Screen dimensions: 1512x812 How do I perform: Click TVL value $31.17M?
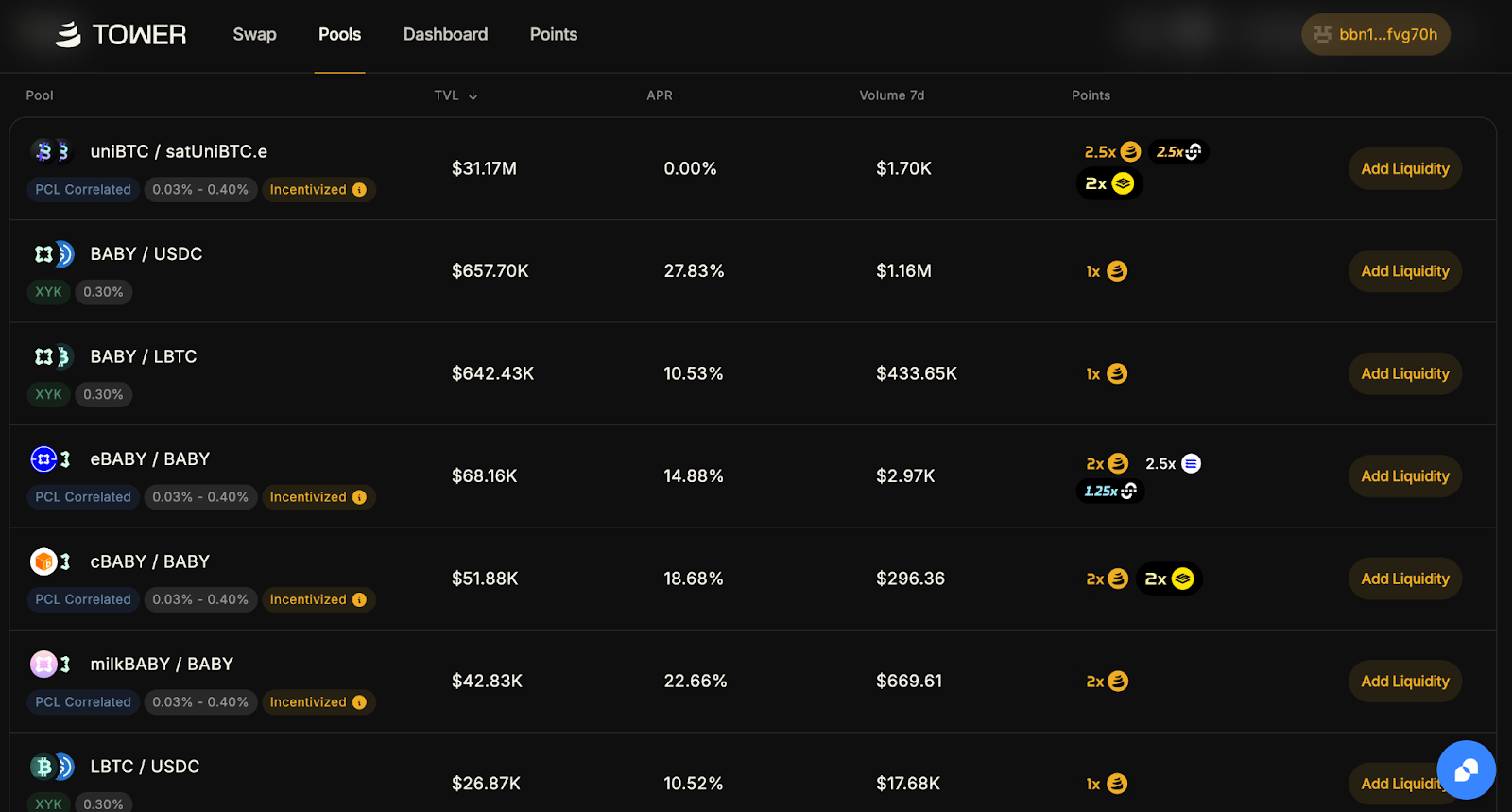tap(484, 168)
